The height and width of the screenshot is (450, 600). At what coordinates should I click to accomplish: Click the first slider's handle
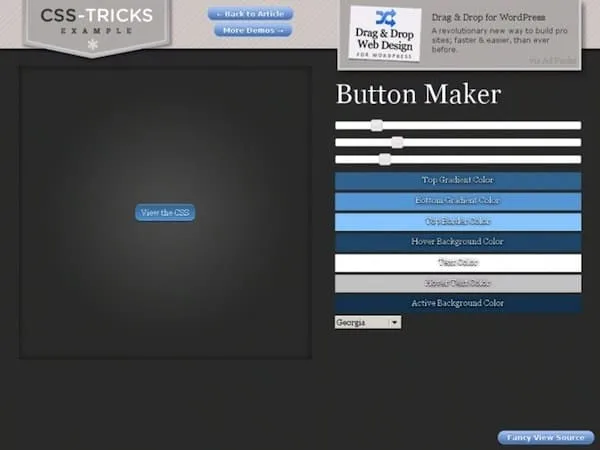[376, 125]
